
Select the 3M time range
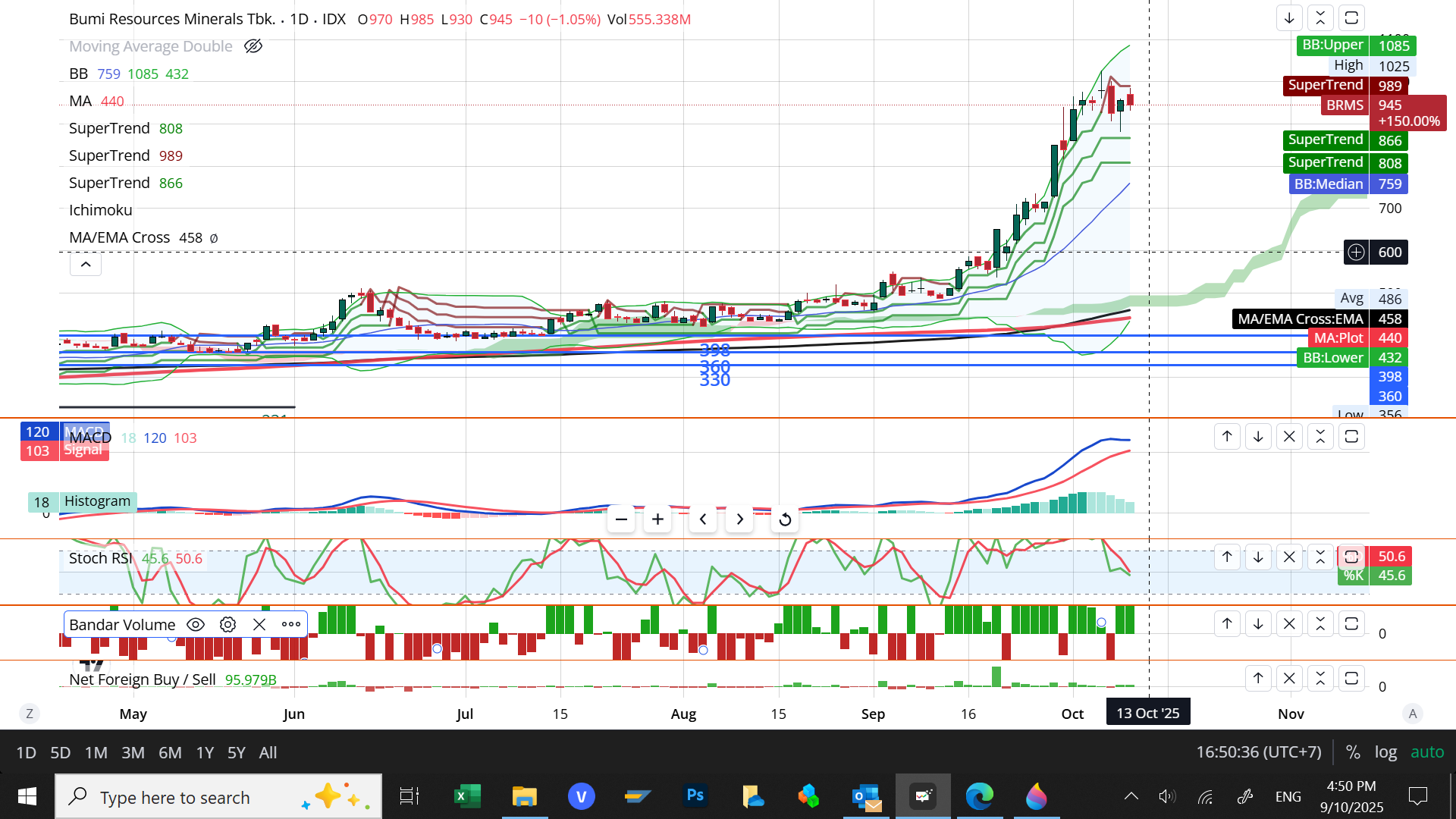[x=133, y=752]
